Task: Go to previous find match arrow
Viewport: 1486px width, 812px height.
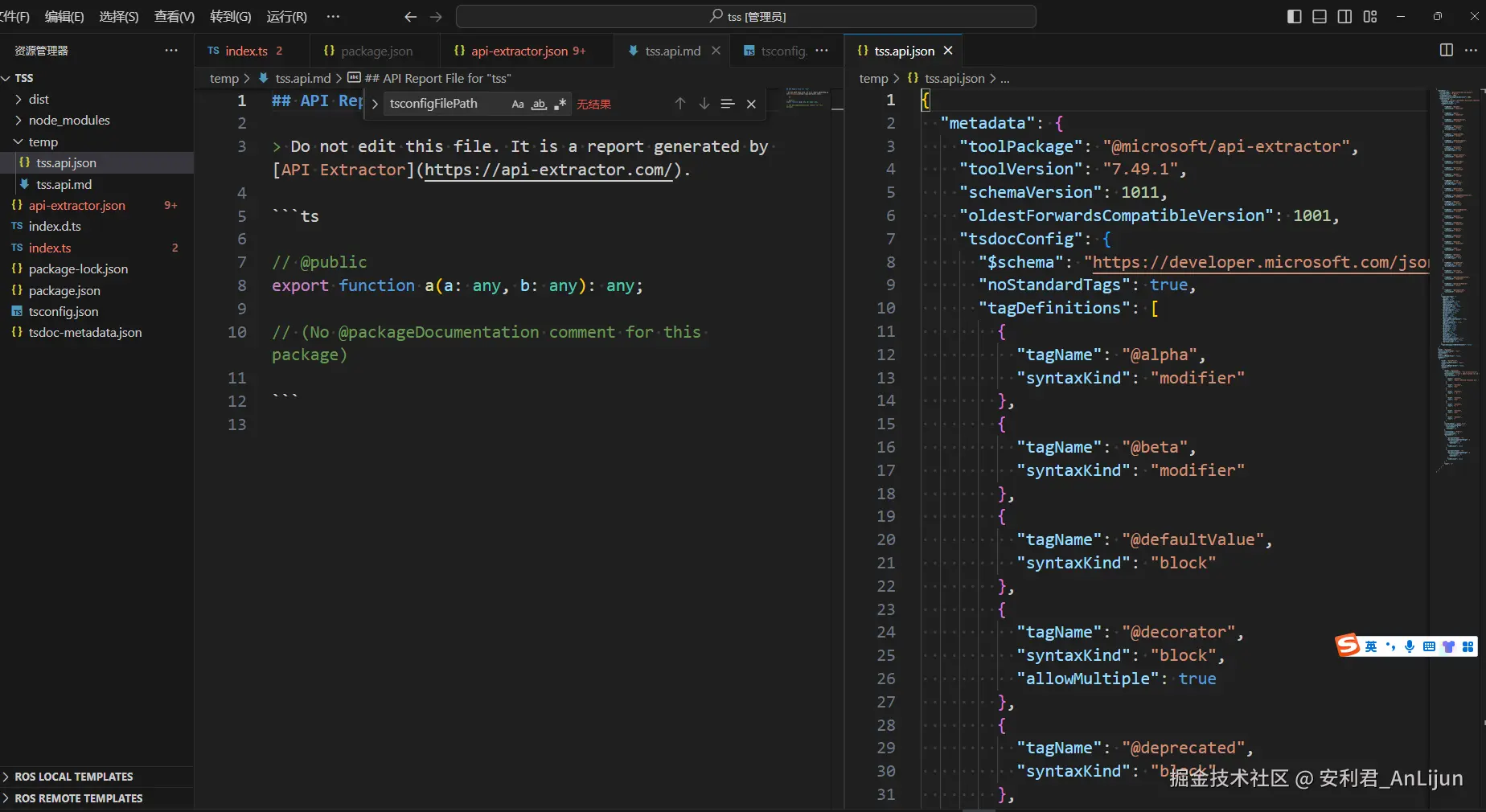Action: pos(680,104)
